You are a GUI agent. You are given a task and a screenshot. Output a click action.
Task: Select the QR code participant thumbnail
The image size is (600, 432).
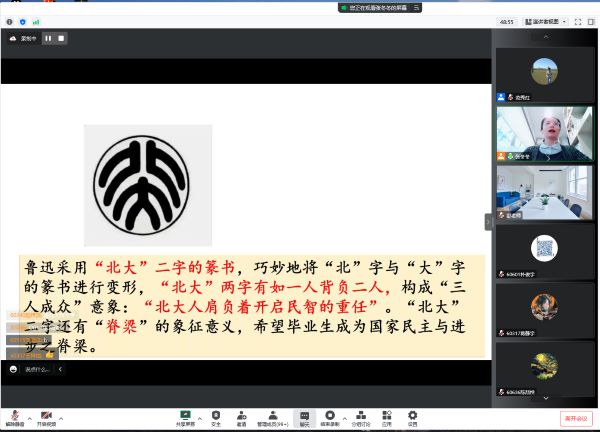(544, 248)
